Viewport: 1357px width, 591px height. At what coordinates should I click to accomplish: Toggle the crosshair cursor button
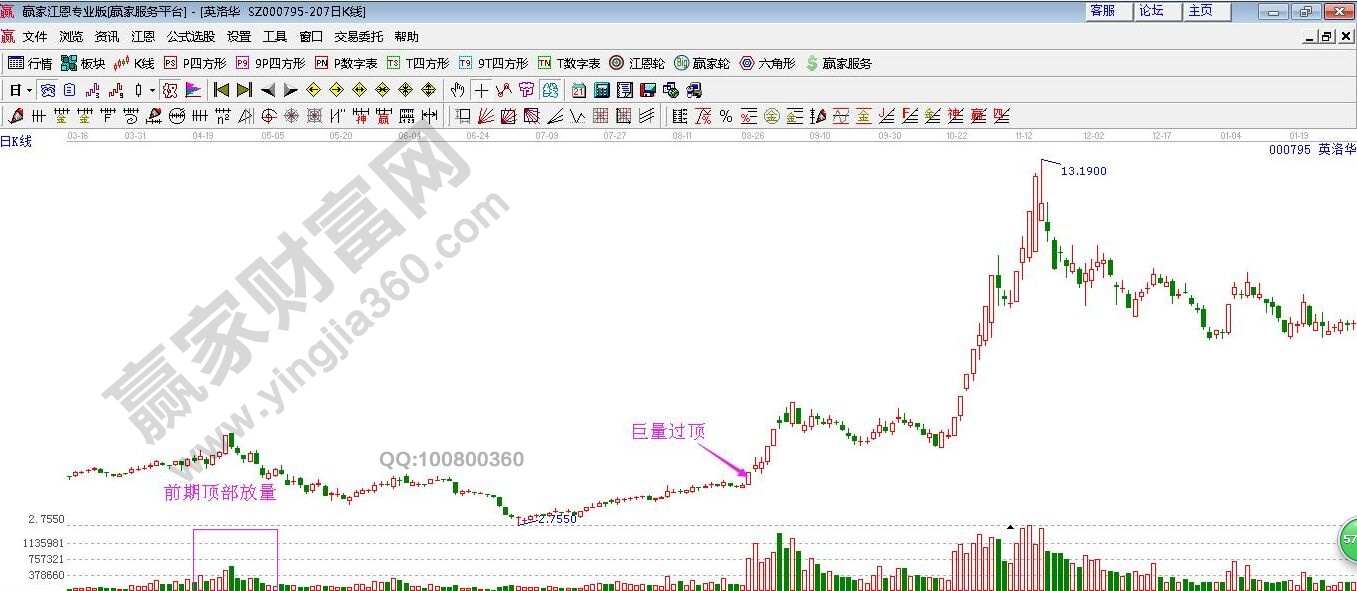(x=481, y=90)
